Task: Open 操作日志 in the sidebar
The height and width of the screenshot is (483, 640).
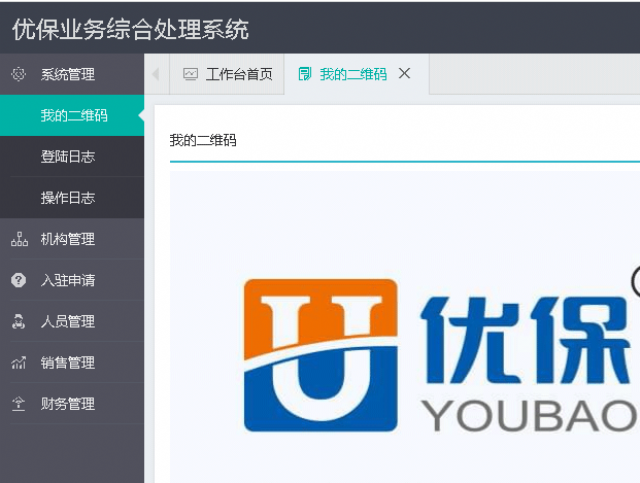Action: 68,198
